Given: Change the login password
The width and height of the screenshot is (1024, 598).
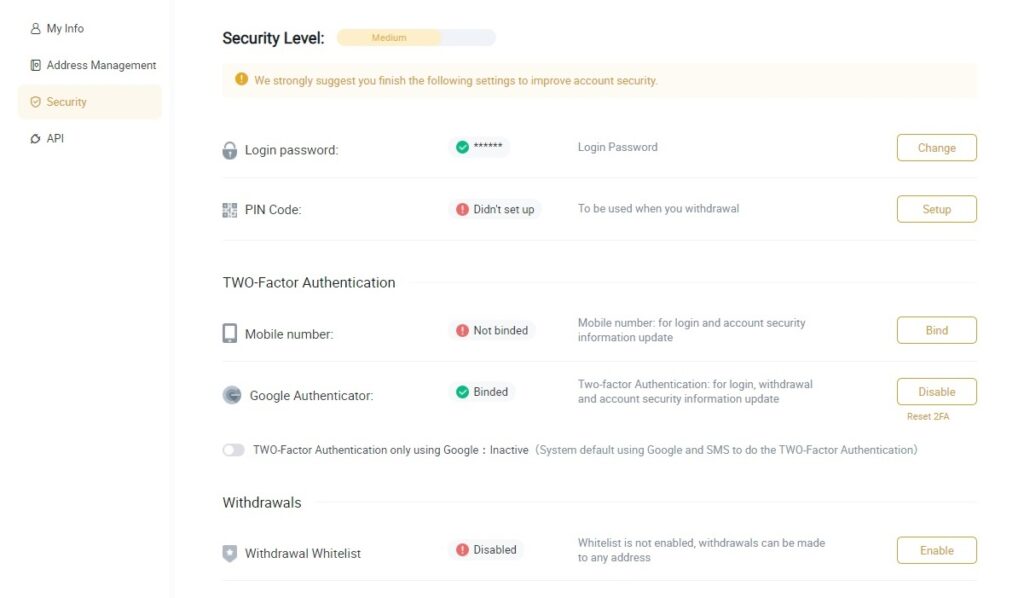Looking at the screenshot, I should [x=936, y=148].
